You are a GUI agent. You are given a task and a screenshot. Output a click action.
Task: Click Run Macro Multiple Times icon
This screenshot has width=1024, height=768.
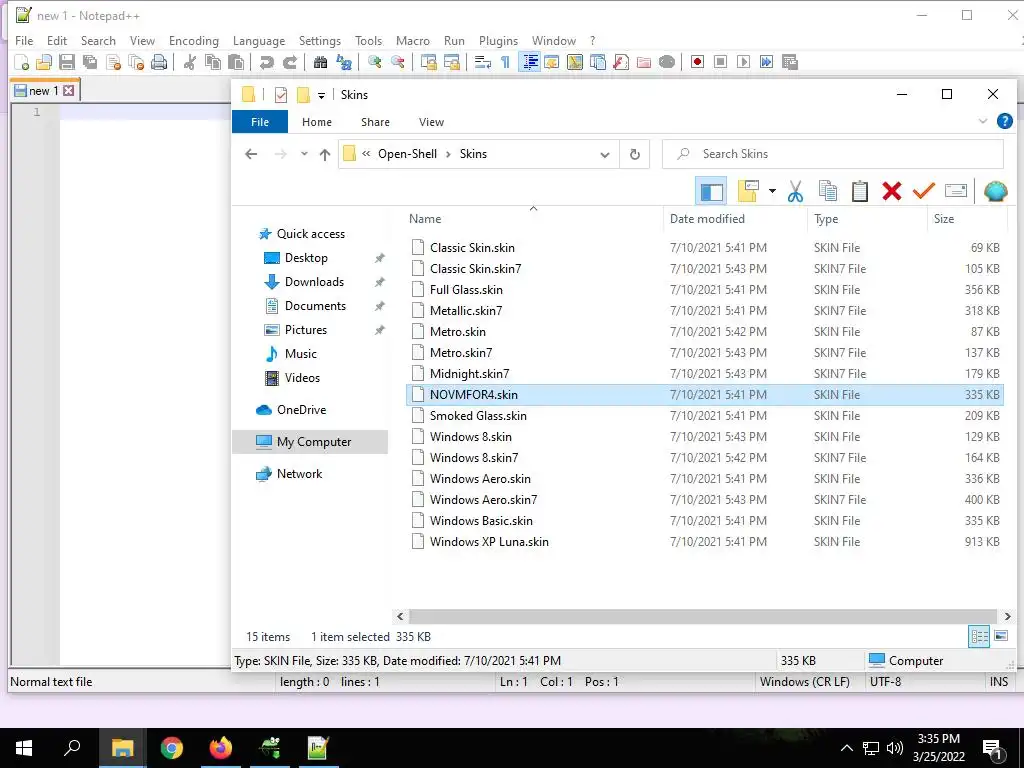click(766, 62)
